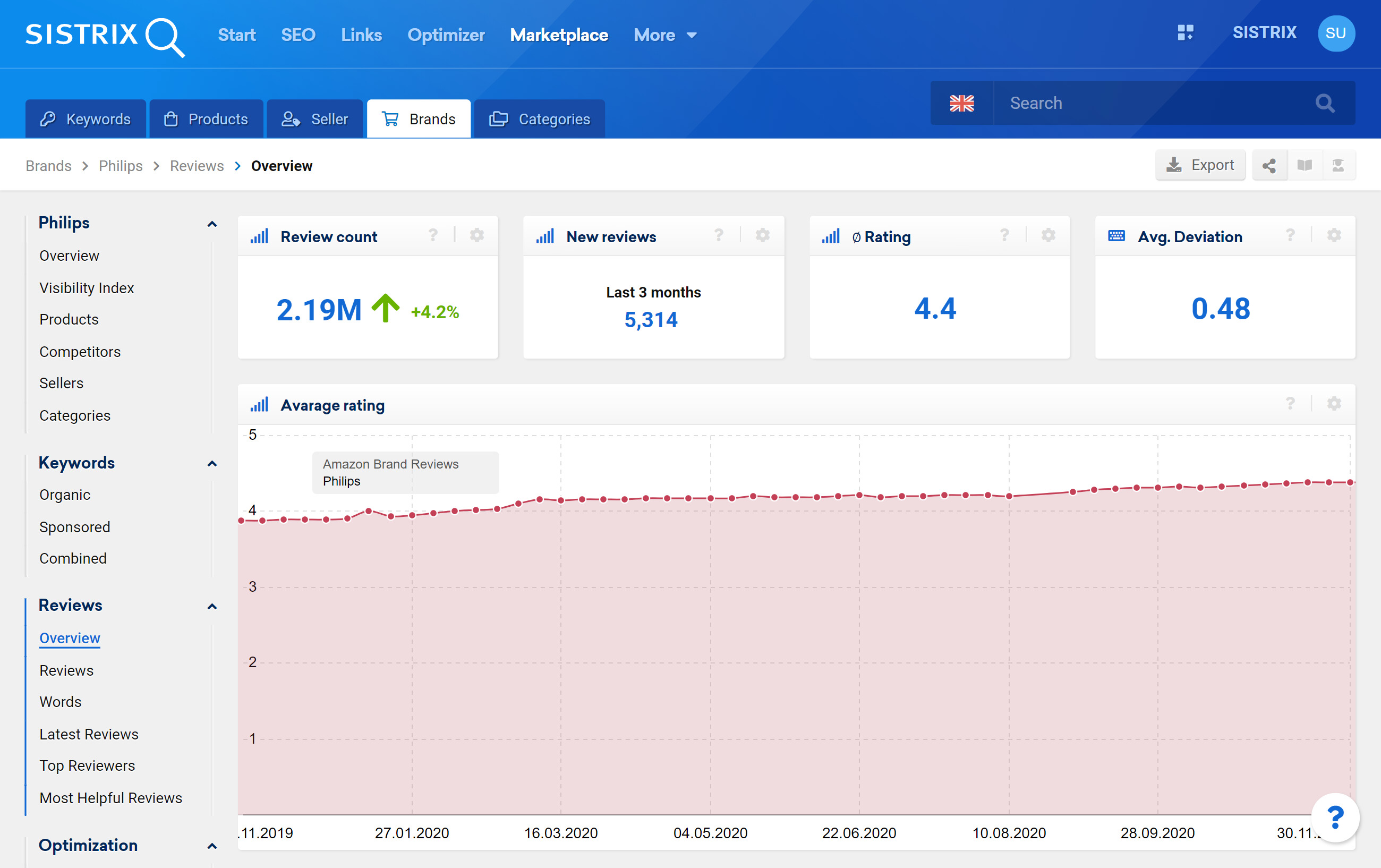Open the Links menu item

pos(361,36)
